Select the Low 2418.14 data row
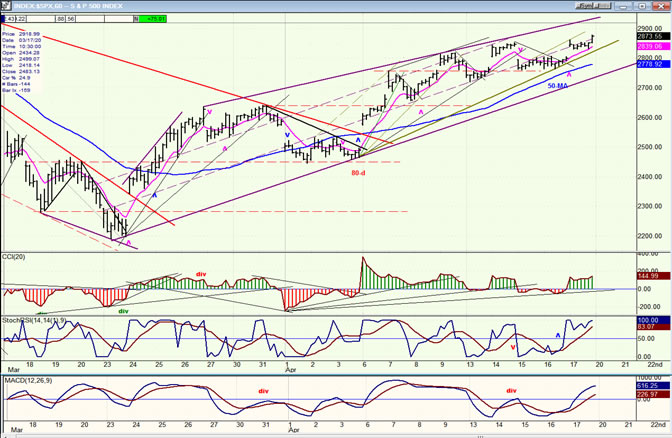Image resolution: width=672 pixels, height=438 pixels. point(21,65)
